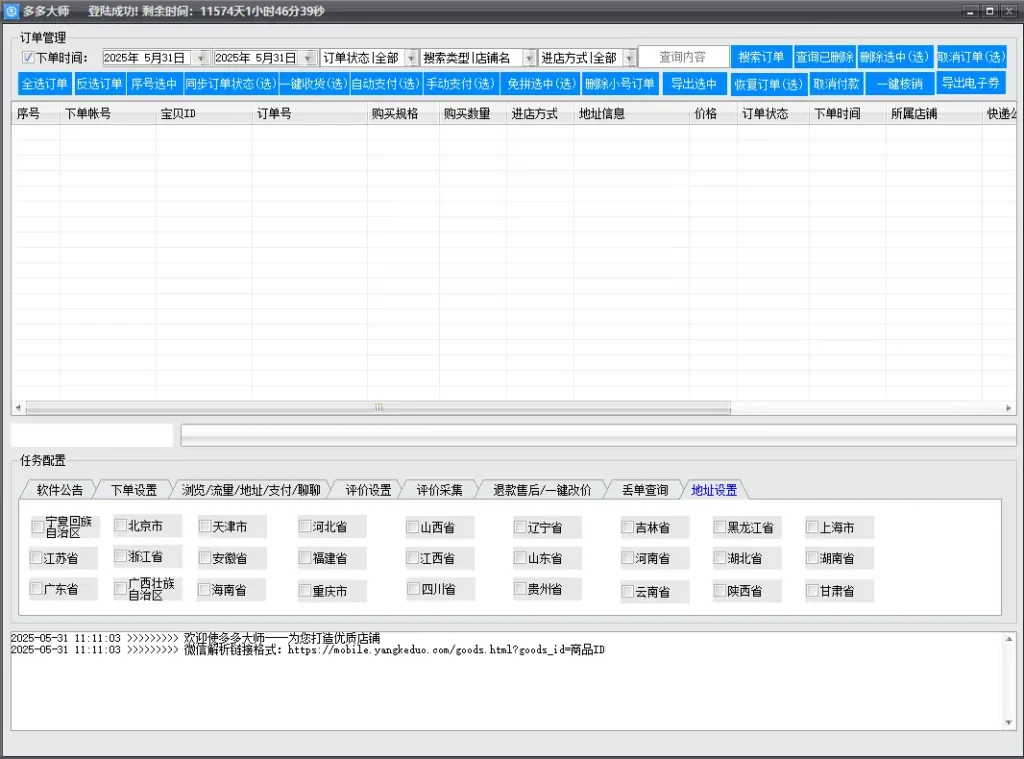This screenshot has width=1024, height=759.
Task: Open the end date picker dropdown
Action: pyautogui.click(x=310, y=58)
